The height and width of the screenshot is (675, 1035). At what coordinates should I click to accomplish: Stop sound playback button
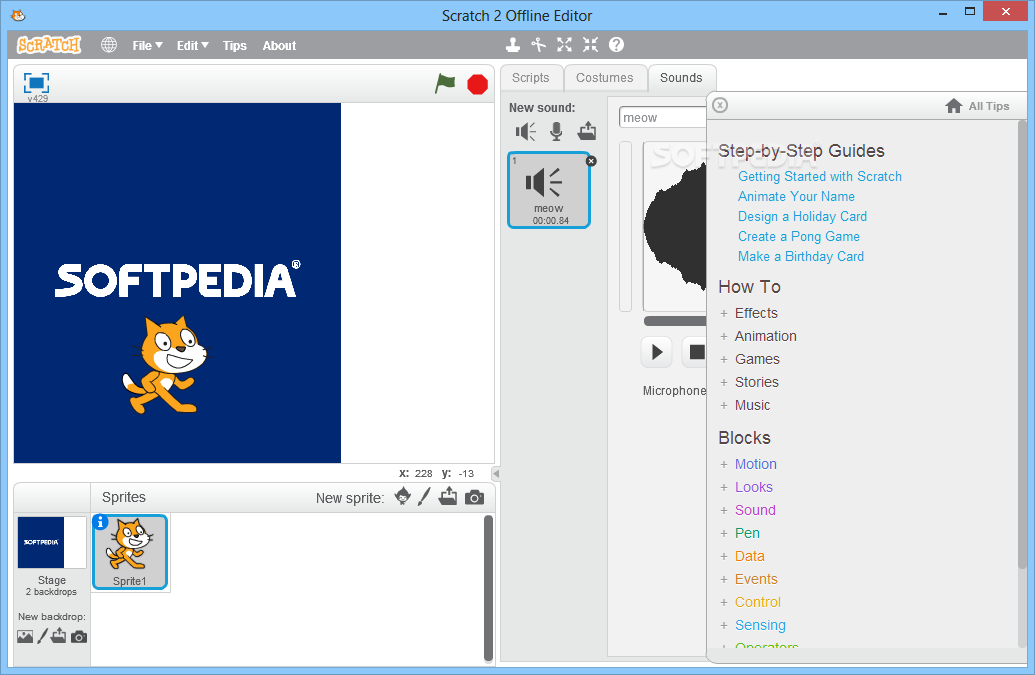(x=694, y=352)
